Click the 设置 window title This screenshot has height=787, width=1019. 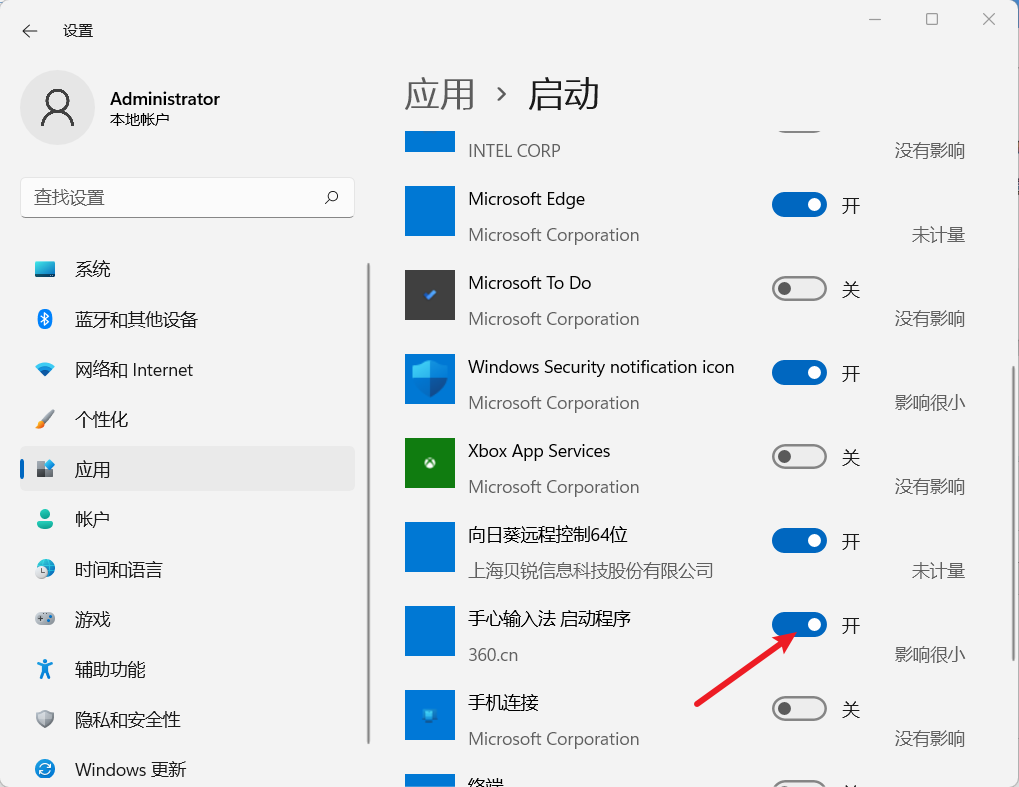click(x=78, y=31)
